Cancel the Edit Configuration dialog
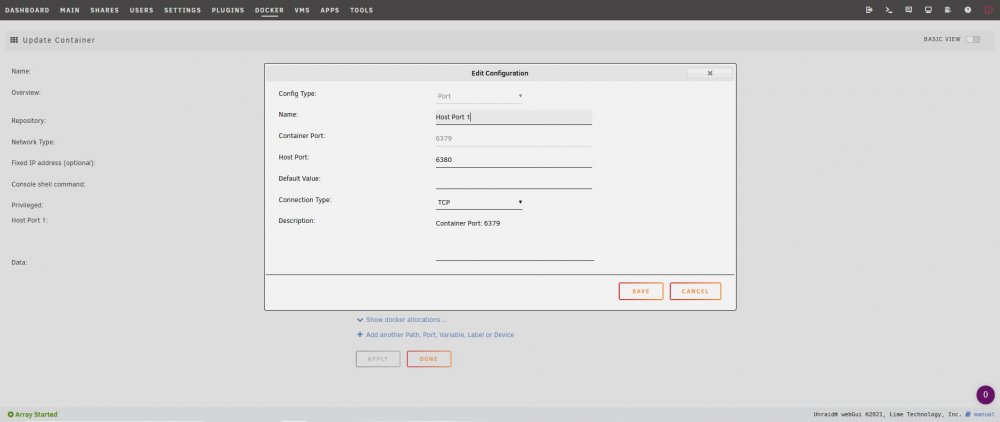This screenshot has width=1000, height=422. [x=695, y=291]
